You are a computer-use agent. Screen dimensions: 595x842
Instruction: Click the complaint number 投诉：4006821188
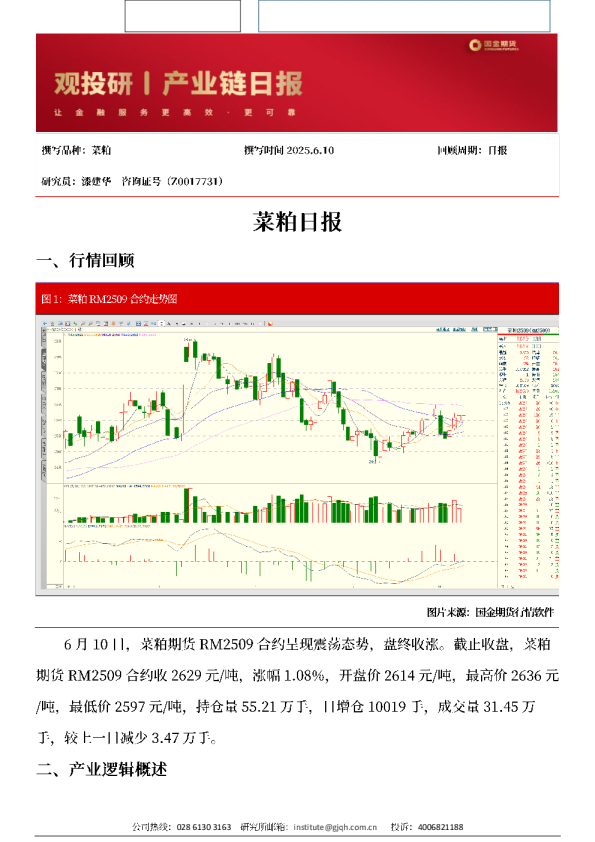click(x=427, y=827)
